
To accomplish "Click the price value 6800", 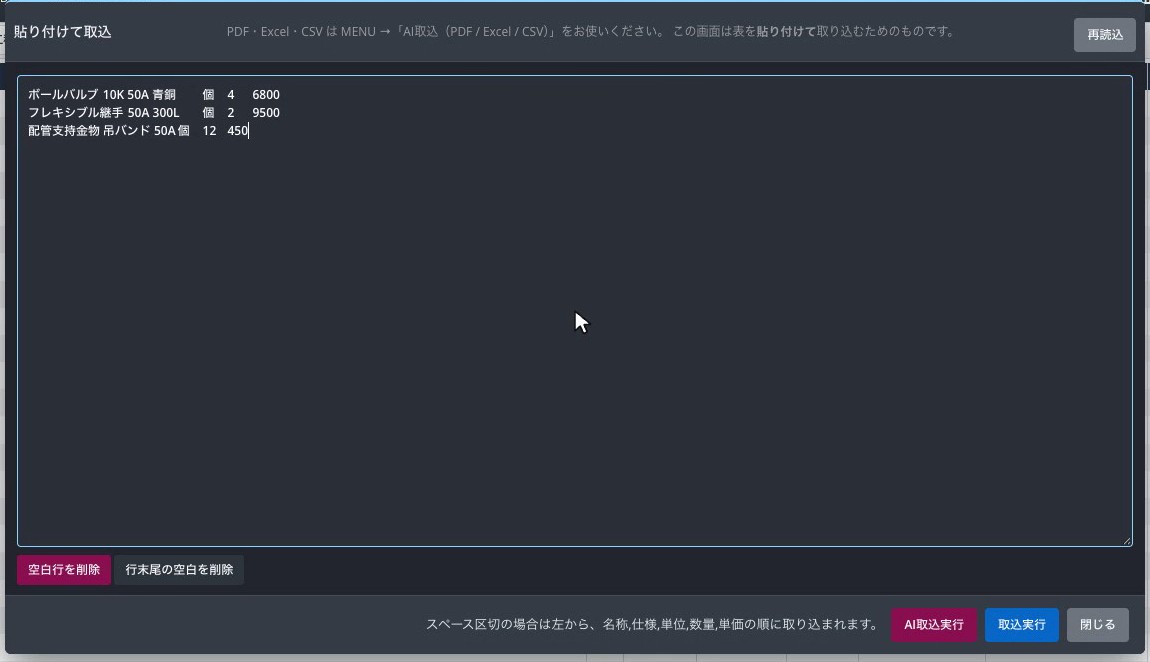I will point(265,95).
